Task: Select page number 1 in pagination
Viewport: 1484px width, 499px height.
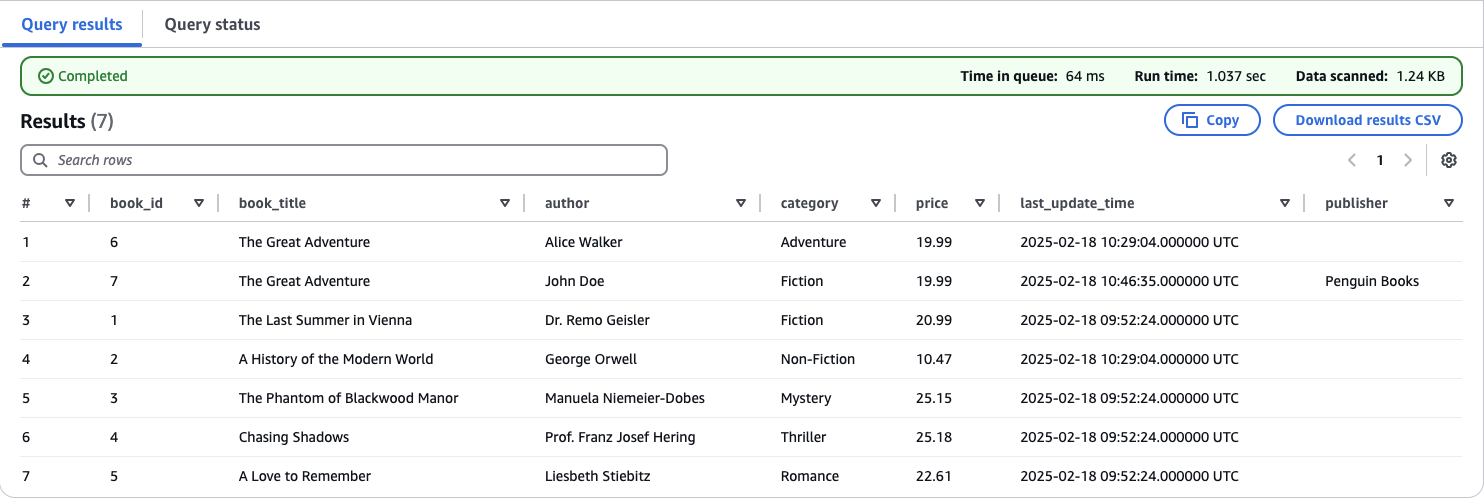Action: [x=1380, y=160]
